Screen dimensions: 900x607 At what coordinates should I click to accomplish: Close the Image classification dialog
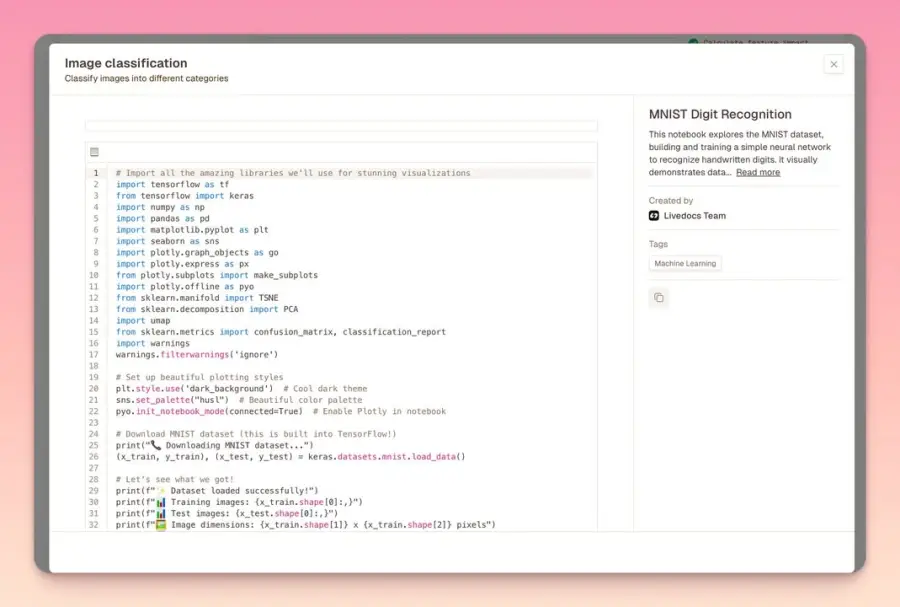(833, 64)
